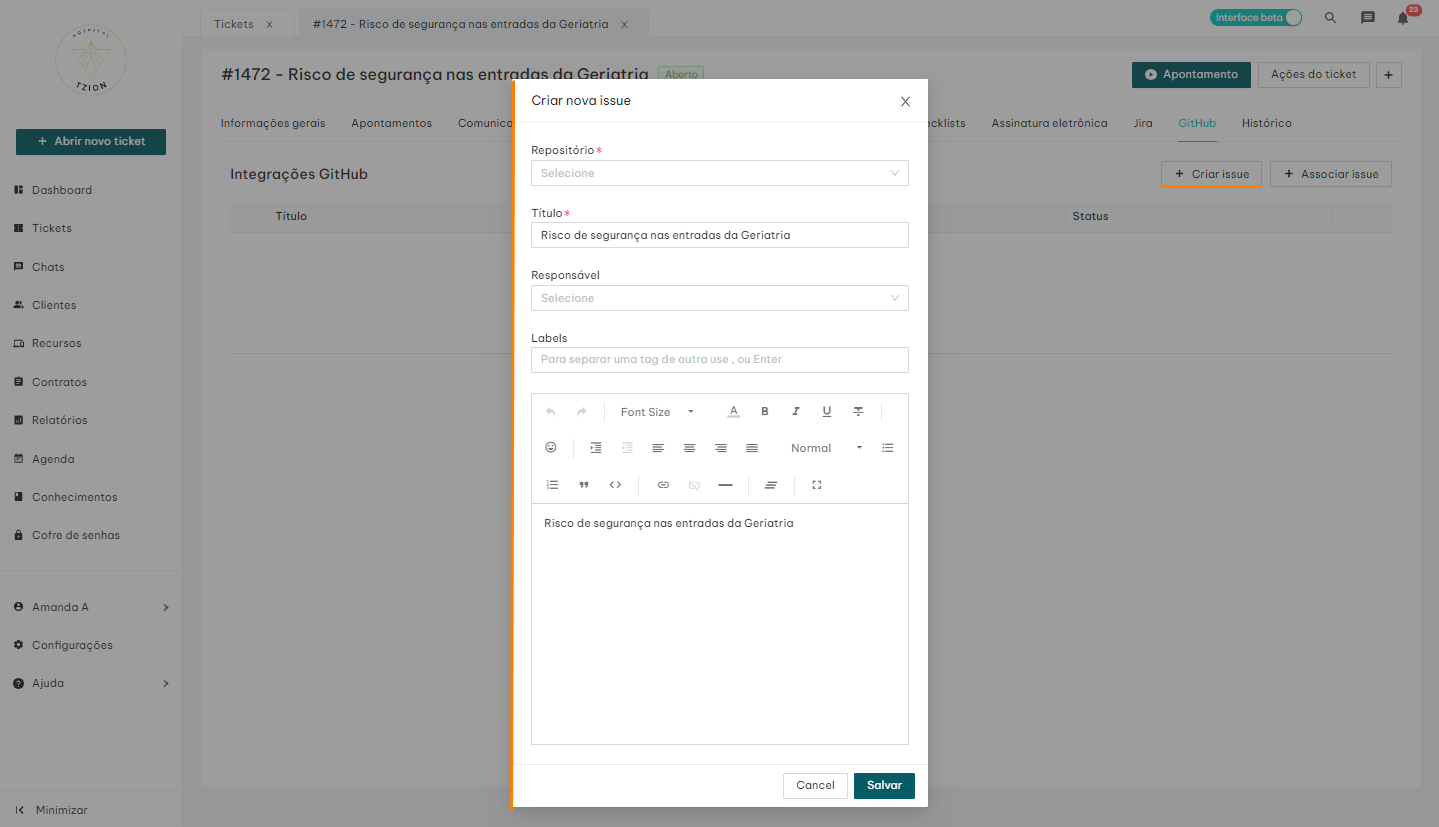This screenshot has height=827, width=1439.
Task: Choose the text color tool
Action: tap(733, 412)
